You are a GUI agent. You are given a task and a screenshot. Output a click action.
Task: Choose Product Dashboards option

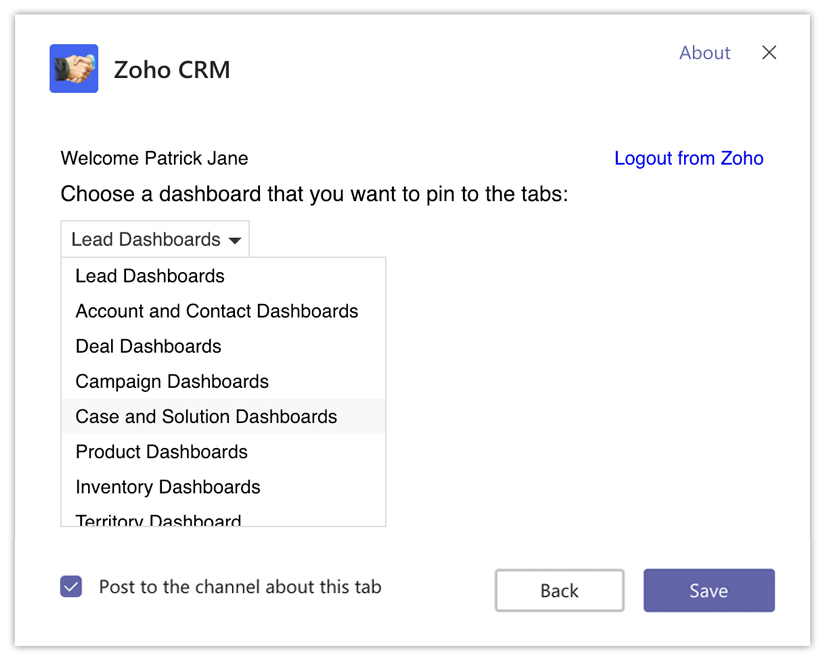click(223, 452)
